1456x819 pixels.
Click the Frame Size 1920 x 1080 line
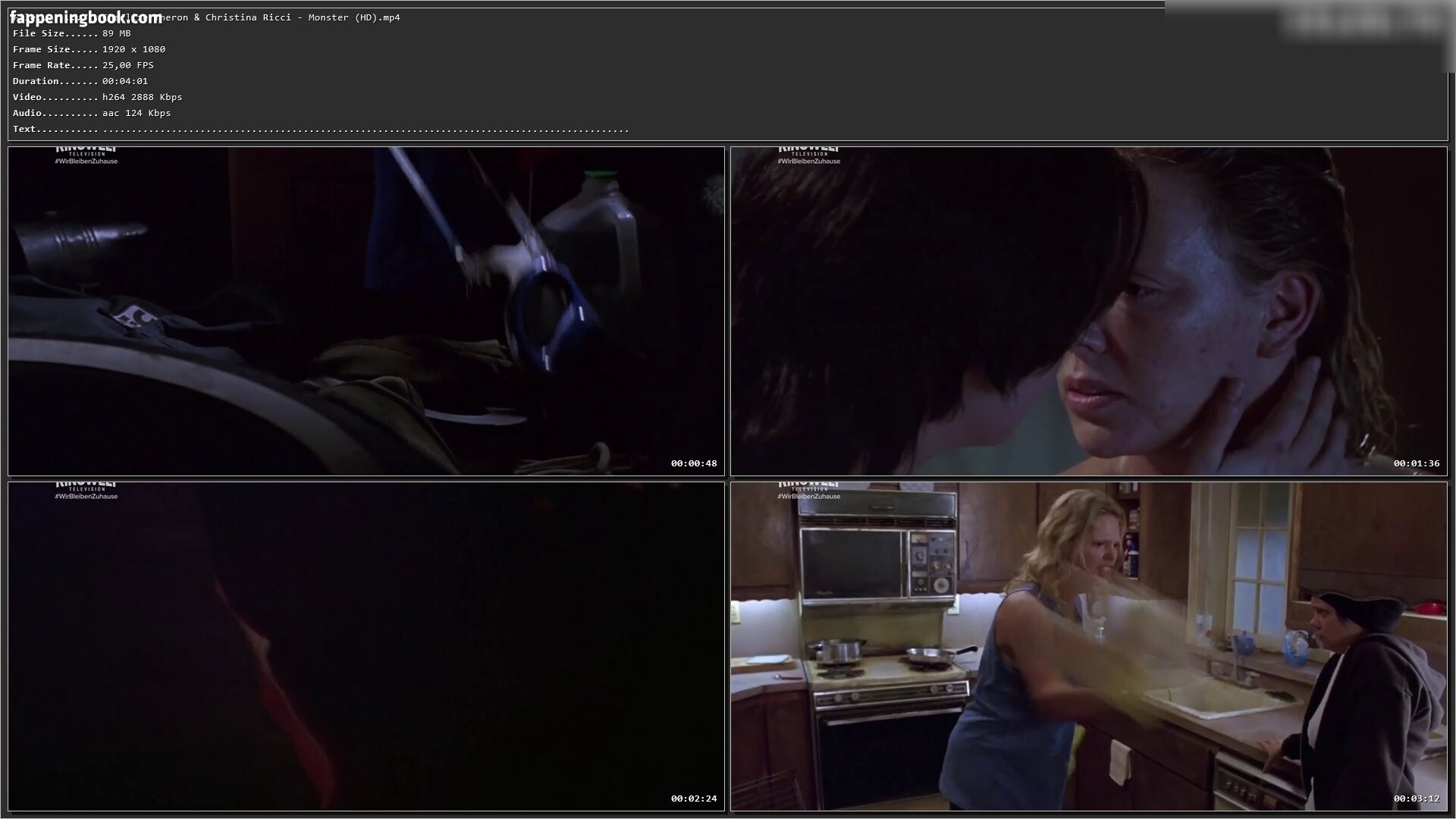coord(89,49)
